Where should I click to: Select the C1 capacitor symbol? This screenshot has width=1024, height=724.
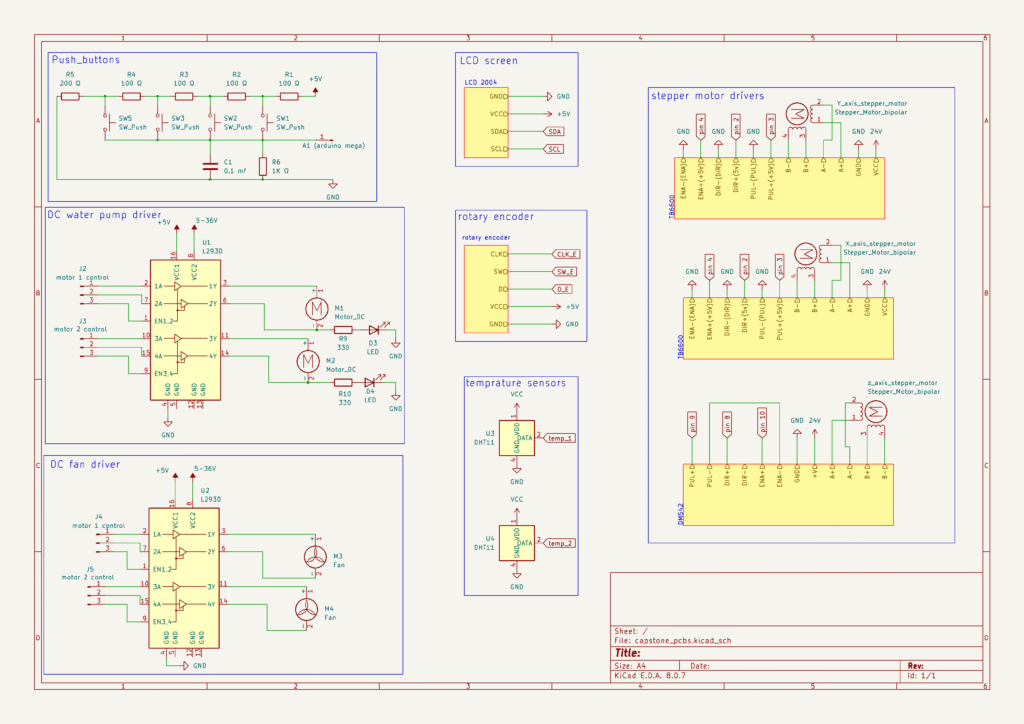click(x=210, y=166)
